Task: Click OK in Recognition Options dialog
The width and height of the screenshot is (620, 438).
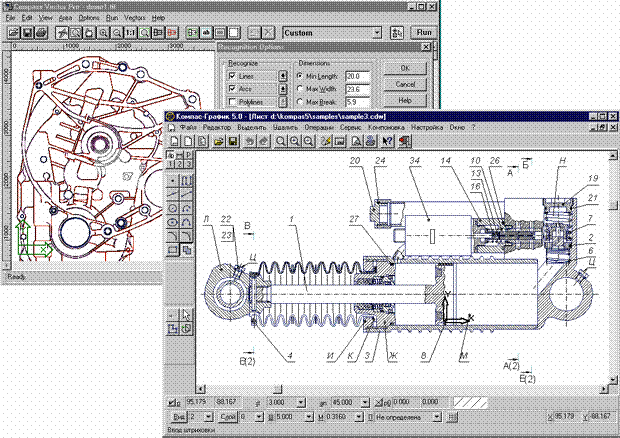Action: click(404, 68)
